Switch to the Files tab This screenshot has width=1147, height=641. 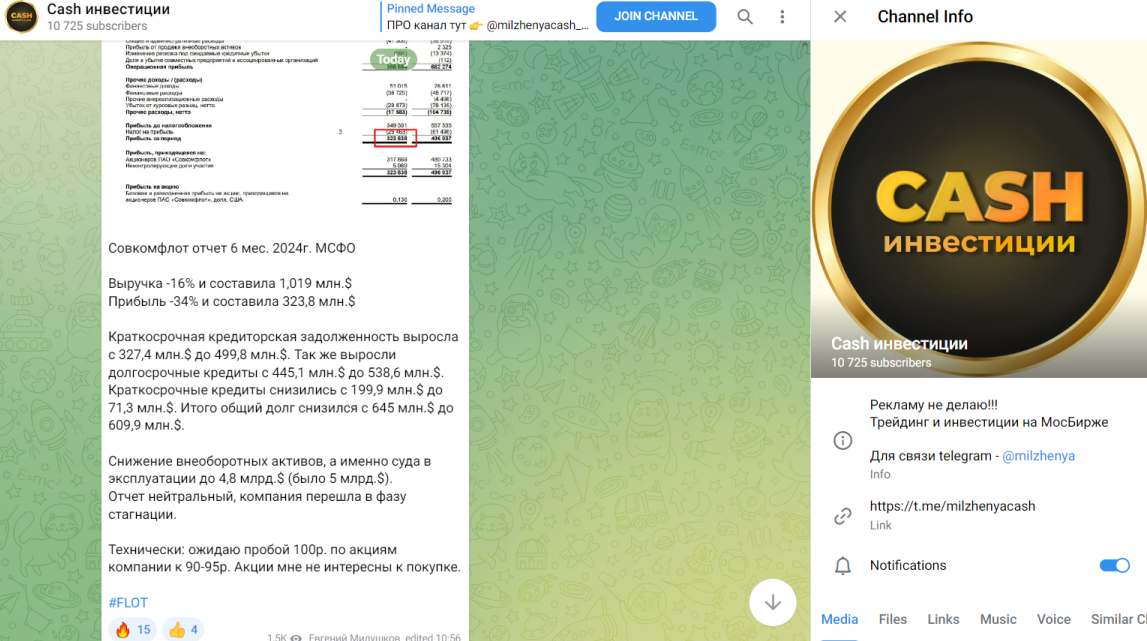pyautogui.click(x=892, y=619)
